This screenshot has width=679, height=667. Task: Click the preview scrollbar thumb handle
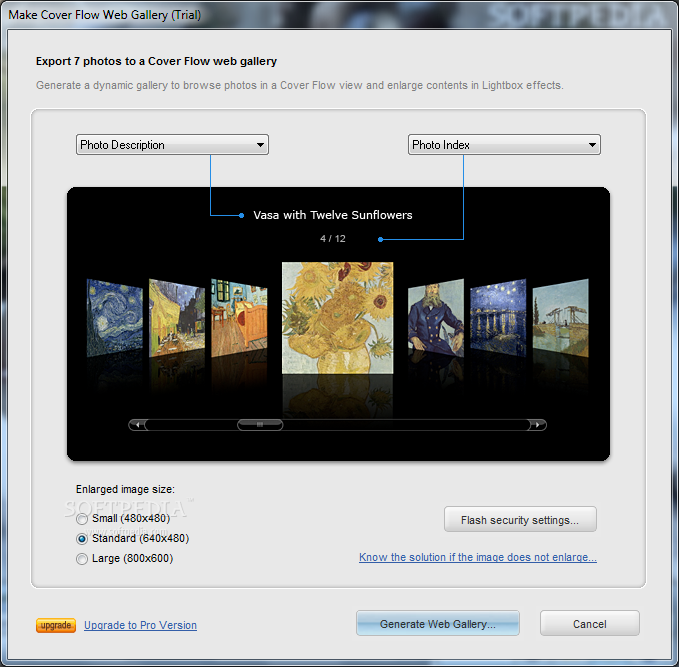tap(260, 425)
